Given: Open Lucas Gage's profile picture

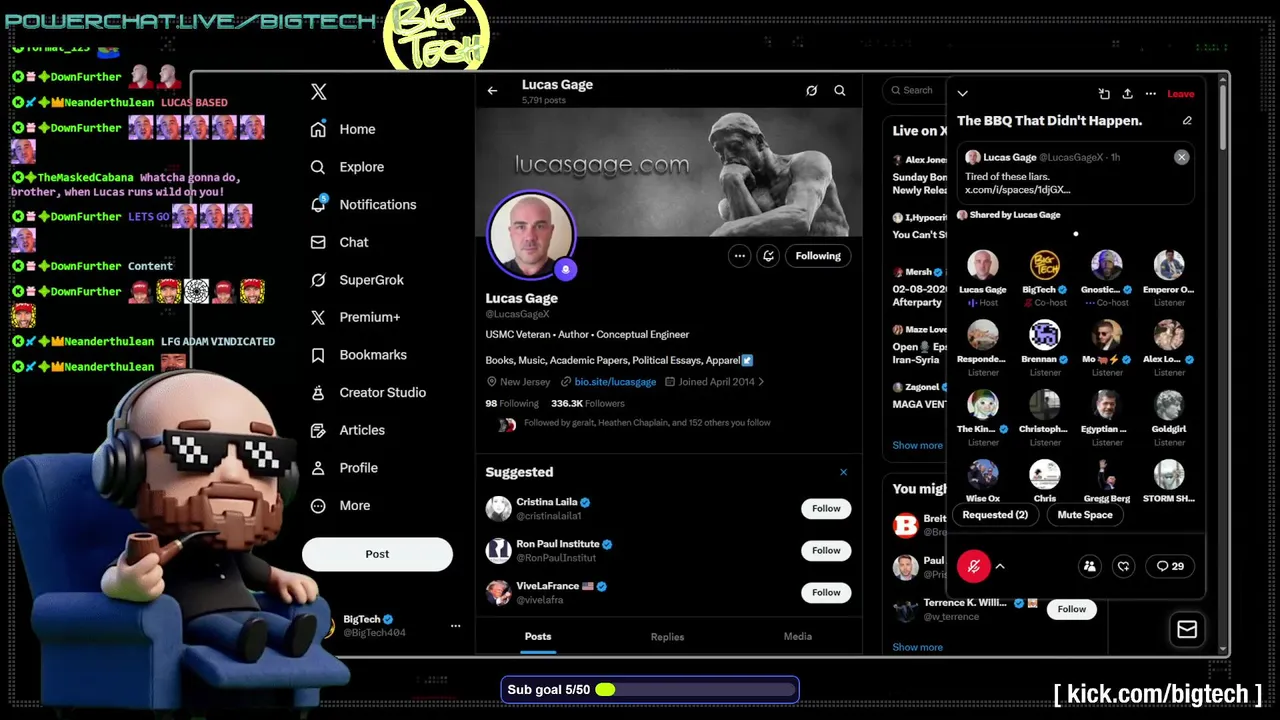Looking at the screenshot, I should pyautogui.click(x=530, y=235).
